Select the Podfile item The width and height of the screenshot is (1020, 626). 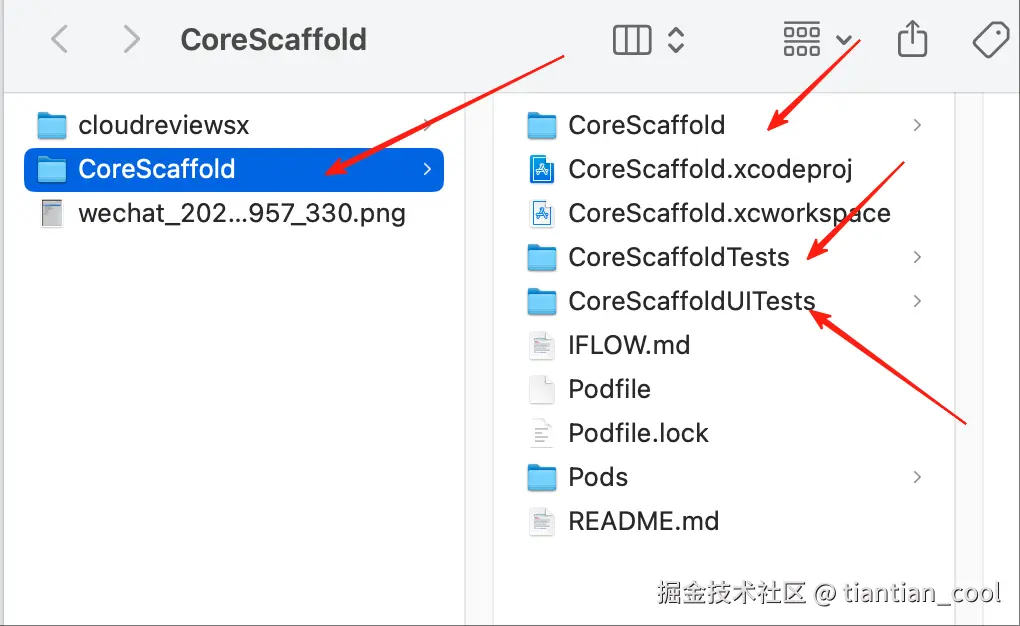coord(609,389)
